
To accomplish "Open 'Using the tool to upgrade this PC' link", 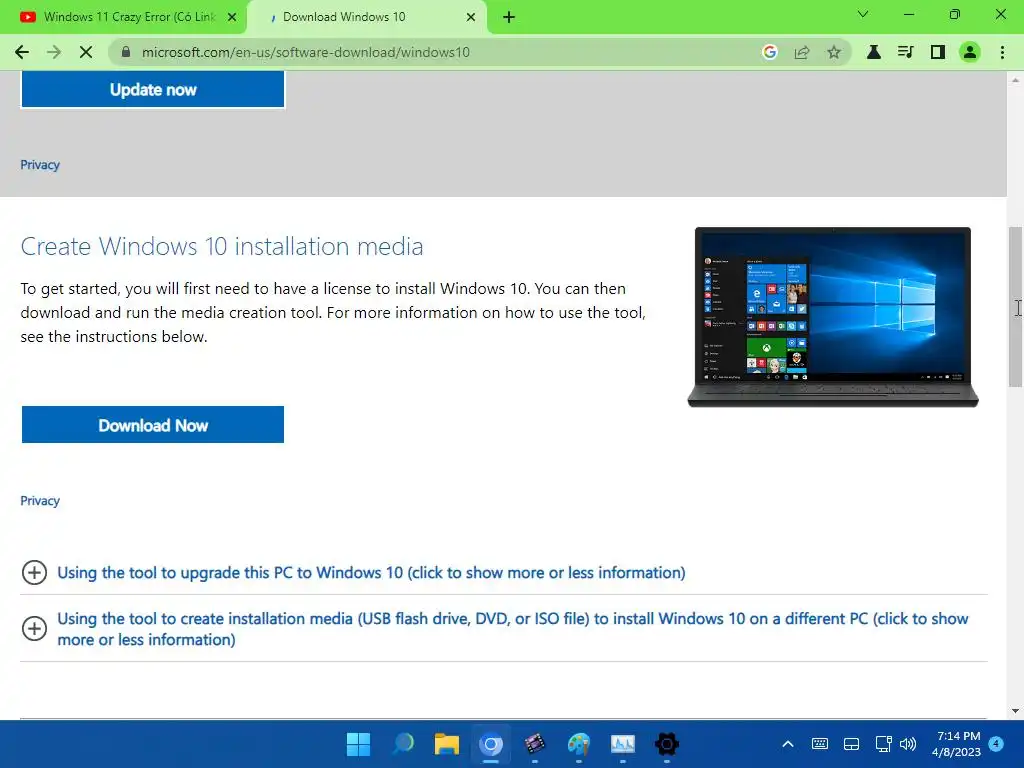I will click(x=372, y=573).
